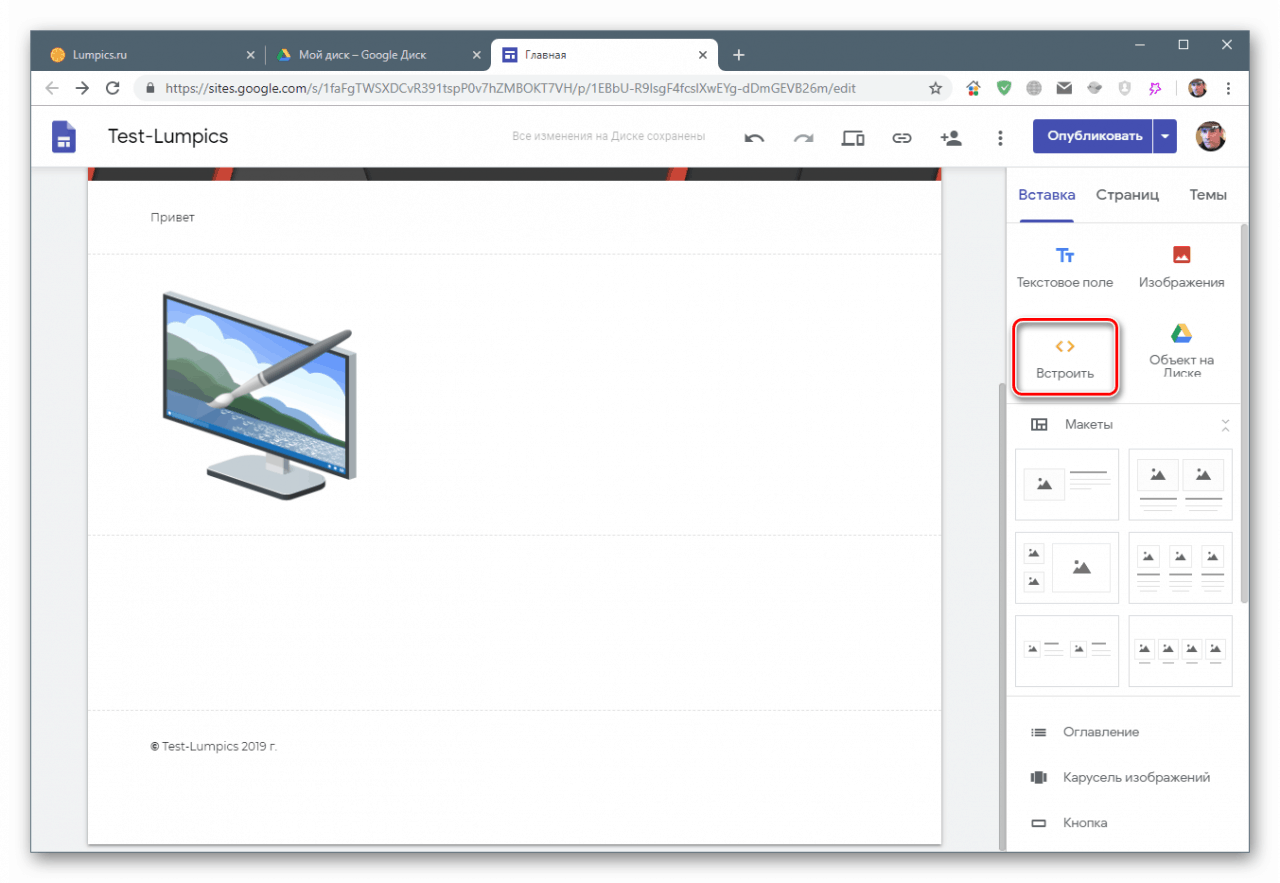Screen dimensions: 1280x883
Task: Choose layout with three images and captions
Action: 1181,568
